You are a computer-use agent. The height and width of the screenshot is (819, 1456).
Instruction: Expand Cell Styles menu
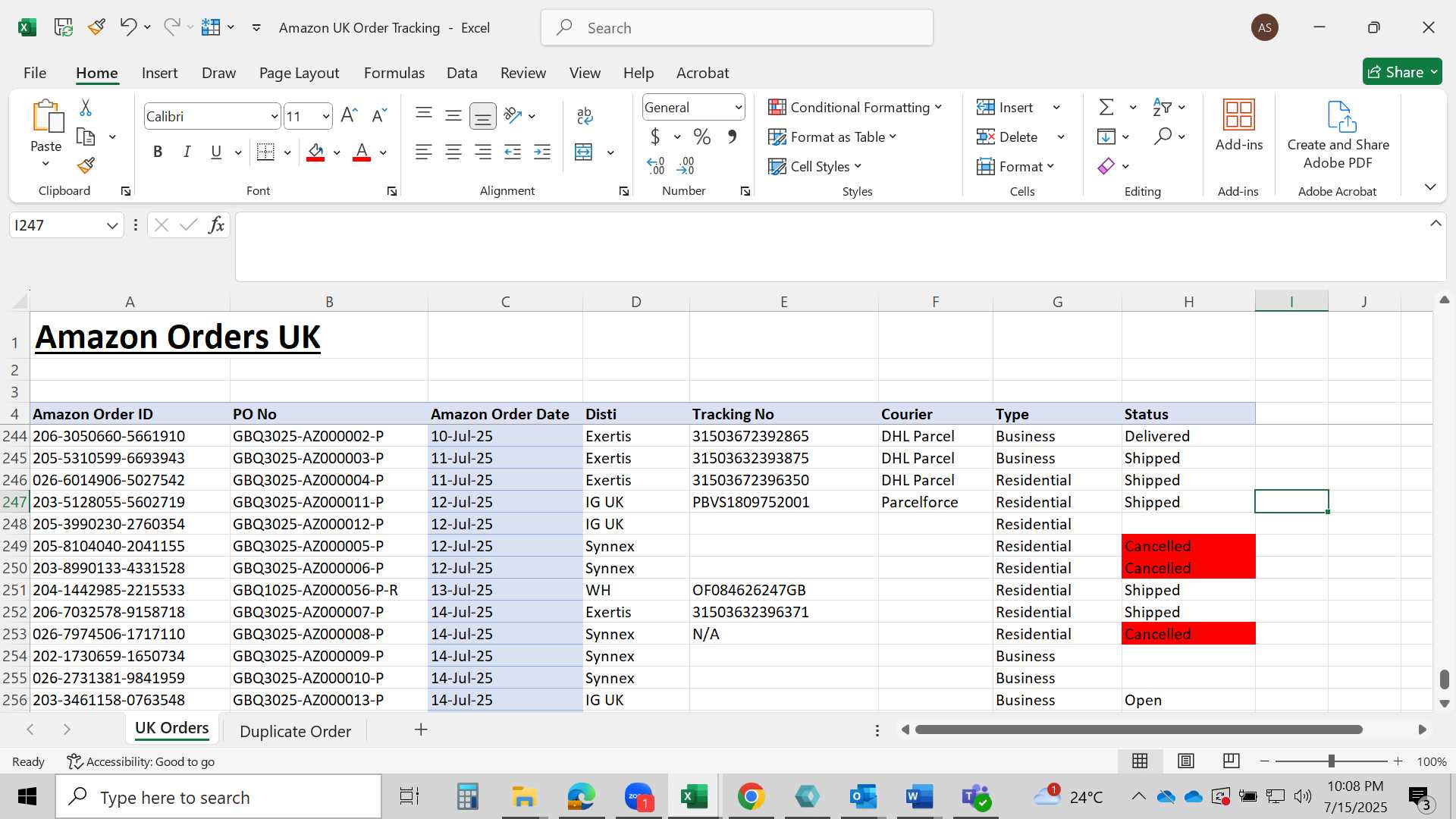click(x=815, y=166)
